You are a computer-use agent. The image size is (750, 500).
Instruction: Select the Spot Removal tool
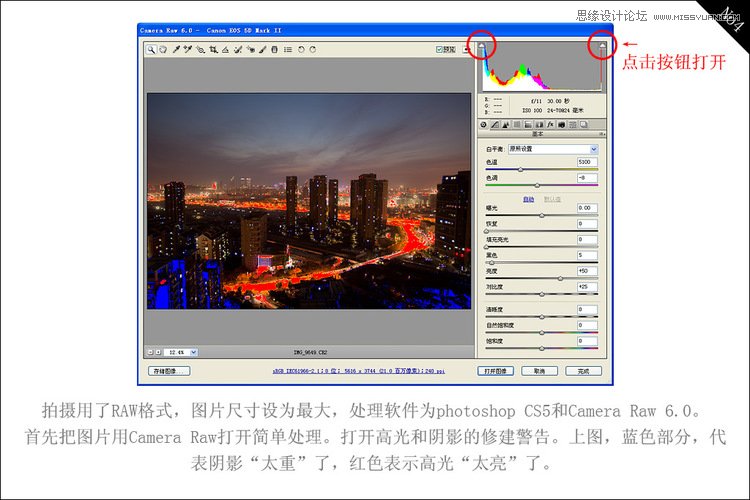click(238, 49)
